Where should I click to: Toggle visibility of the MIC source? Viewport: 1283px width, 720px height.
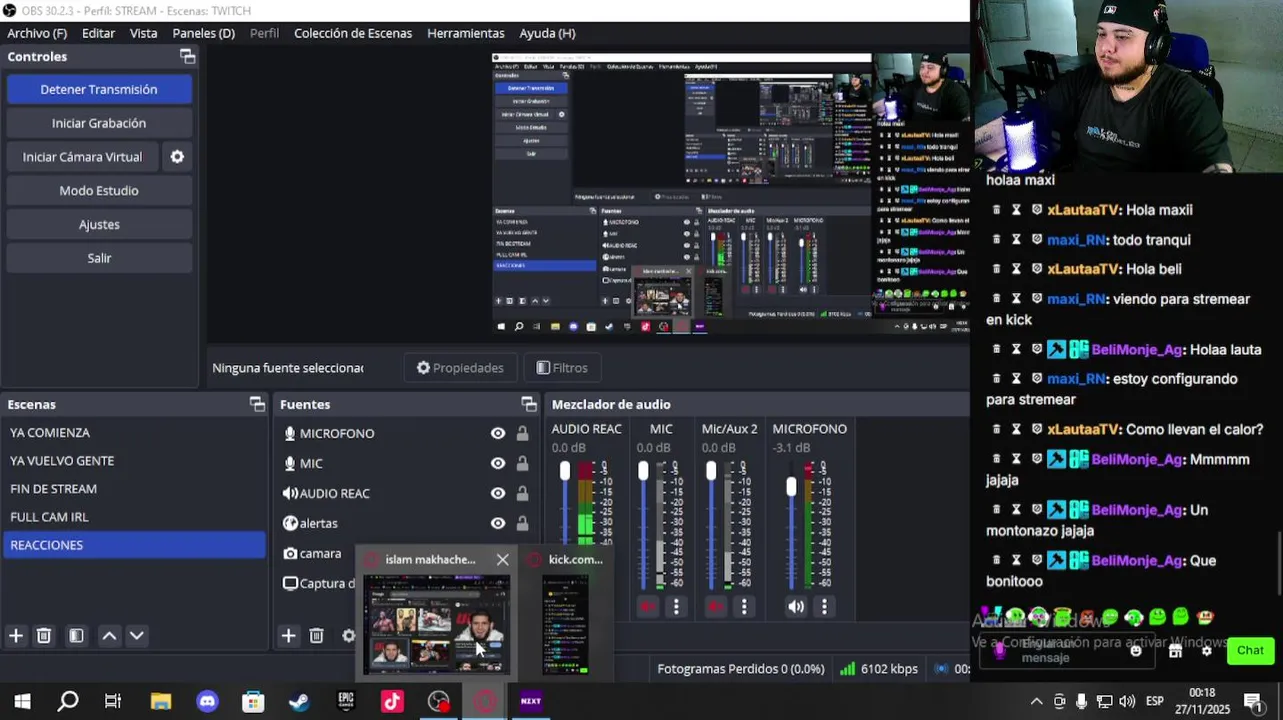(498, 463)
